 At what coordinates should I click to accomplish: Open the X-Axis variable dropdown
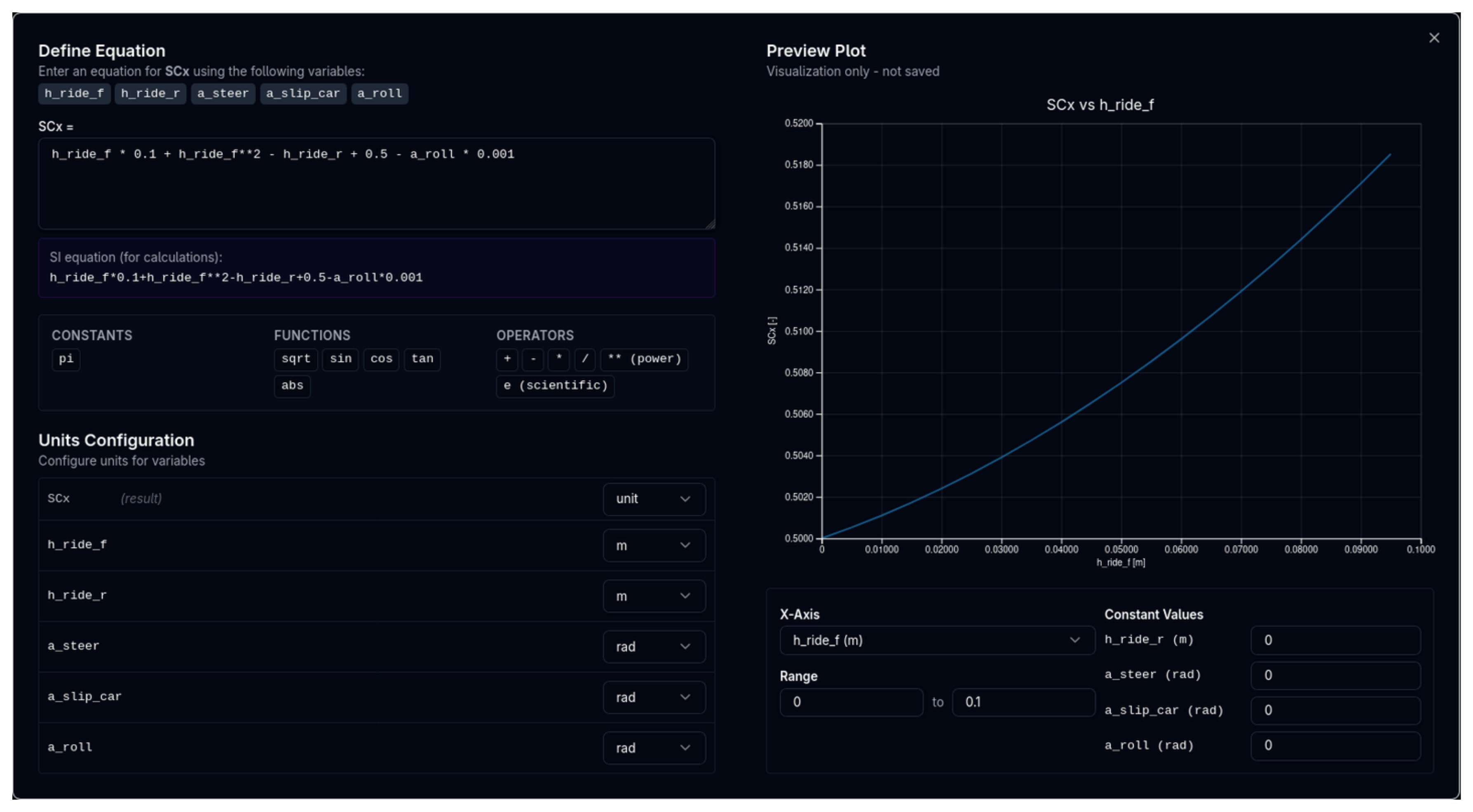(936, 640)
